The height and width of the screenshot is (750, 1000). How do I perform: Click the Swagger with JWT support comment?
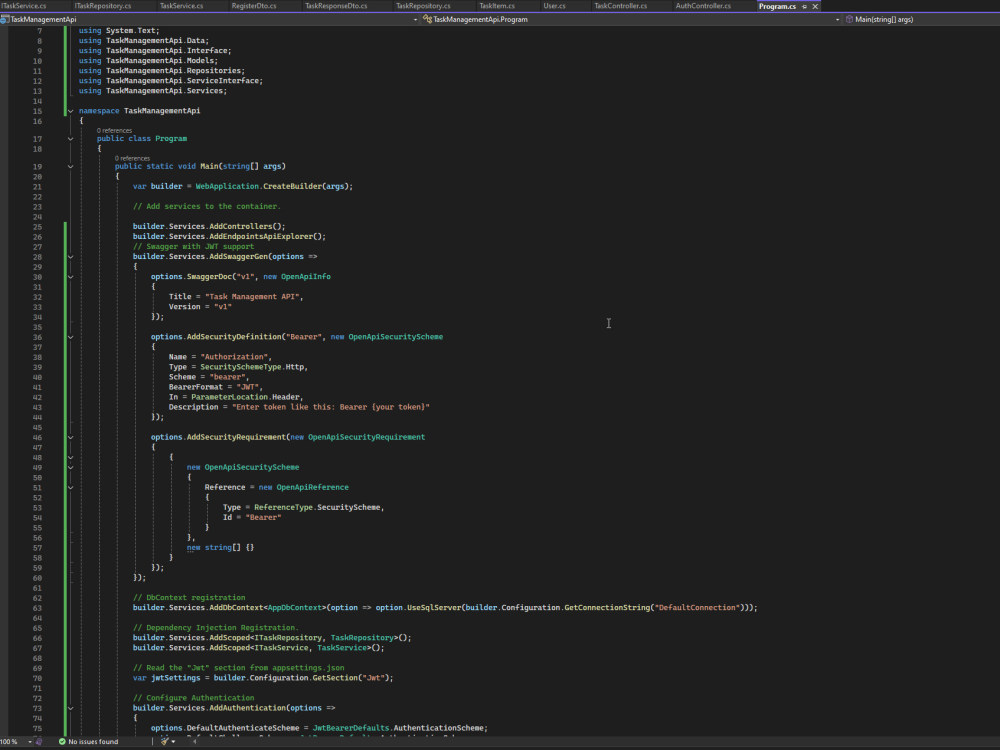(193, 247)
